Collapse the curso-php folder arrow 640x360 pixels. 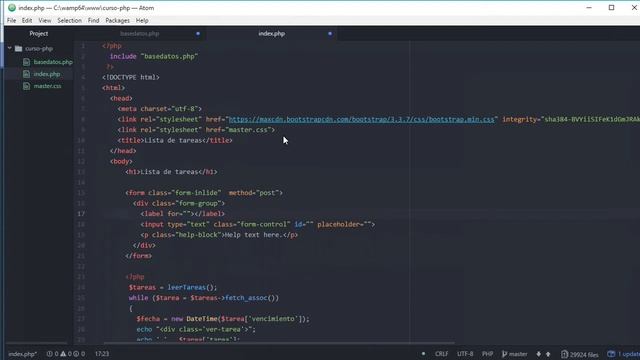[10, 48]
